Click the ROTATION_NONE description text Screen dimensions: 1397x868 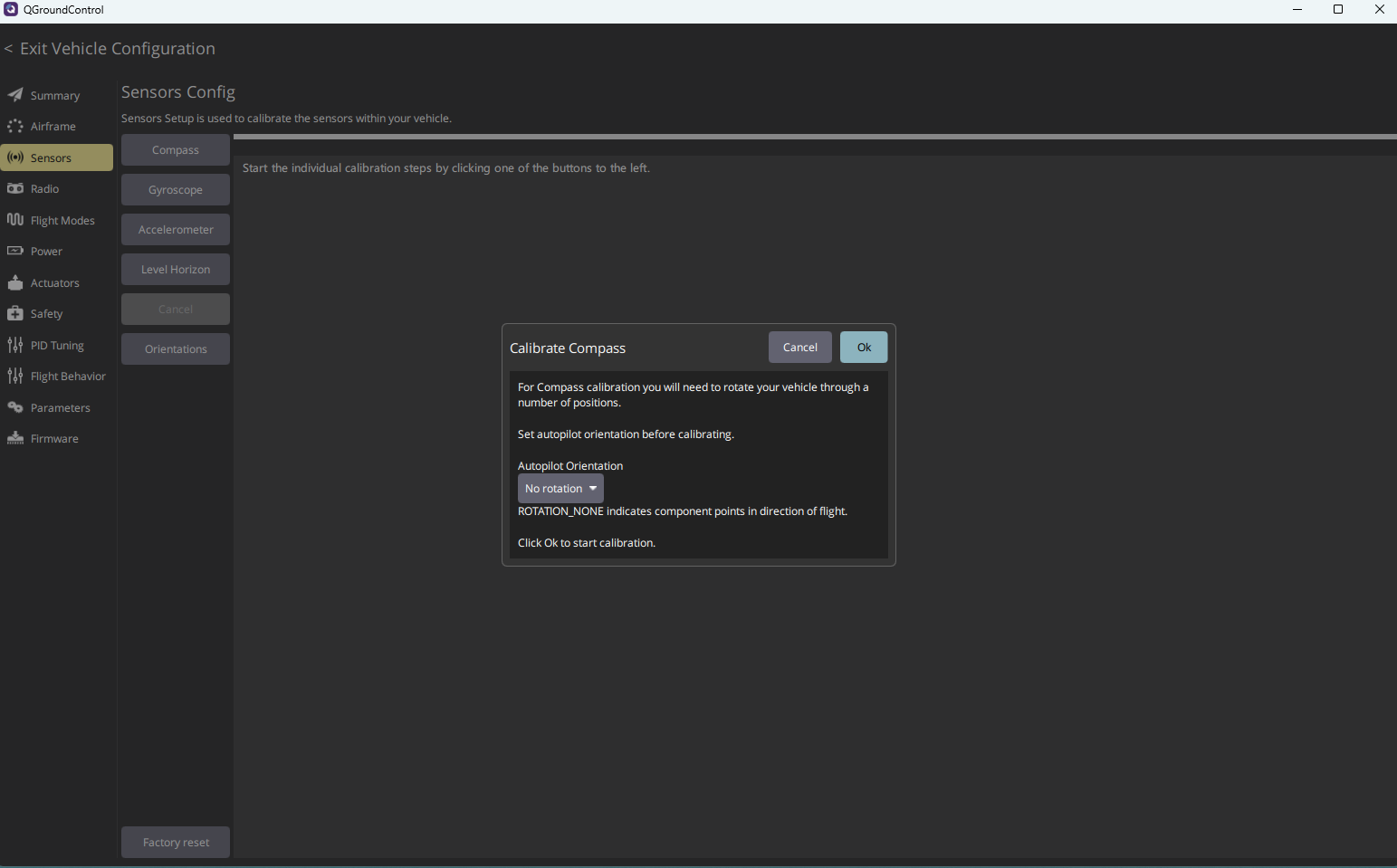(683, 511)
